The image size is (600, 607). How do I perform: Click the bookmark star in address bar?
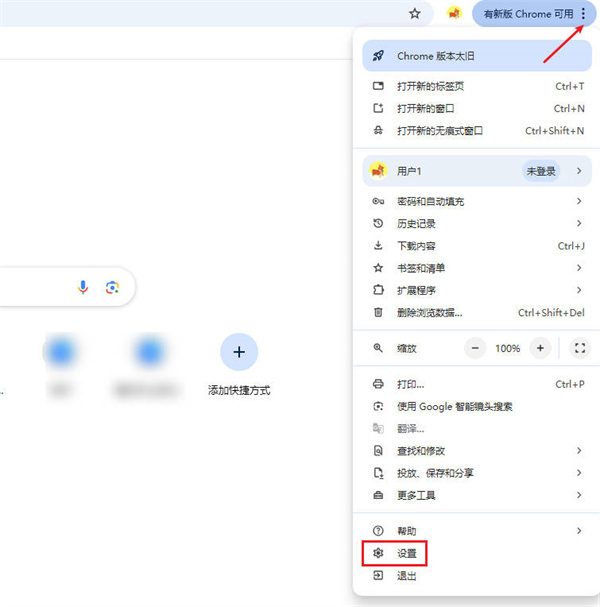click(415, 14)
